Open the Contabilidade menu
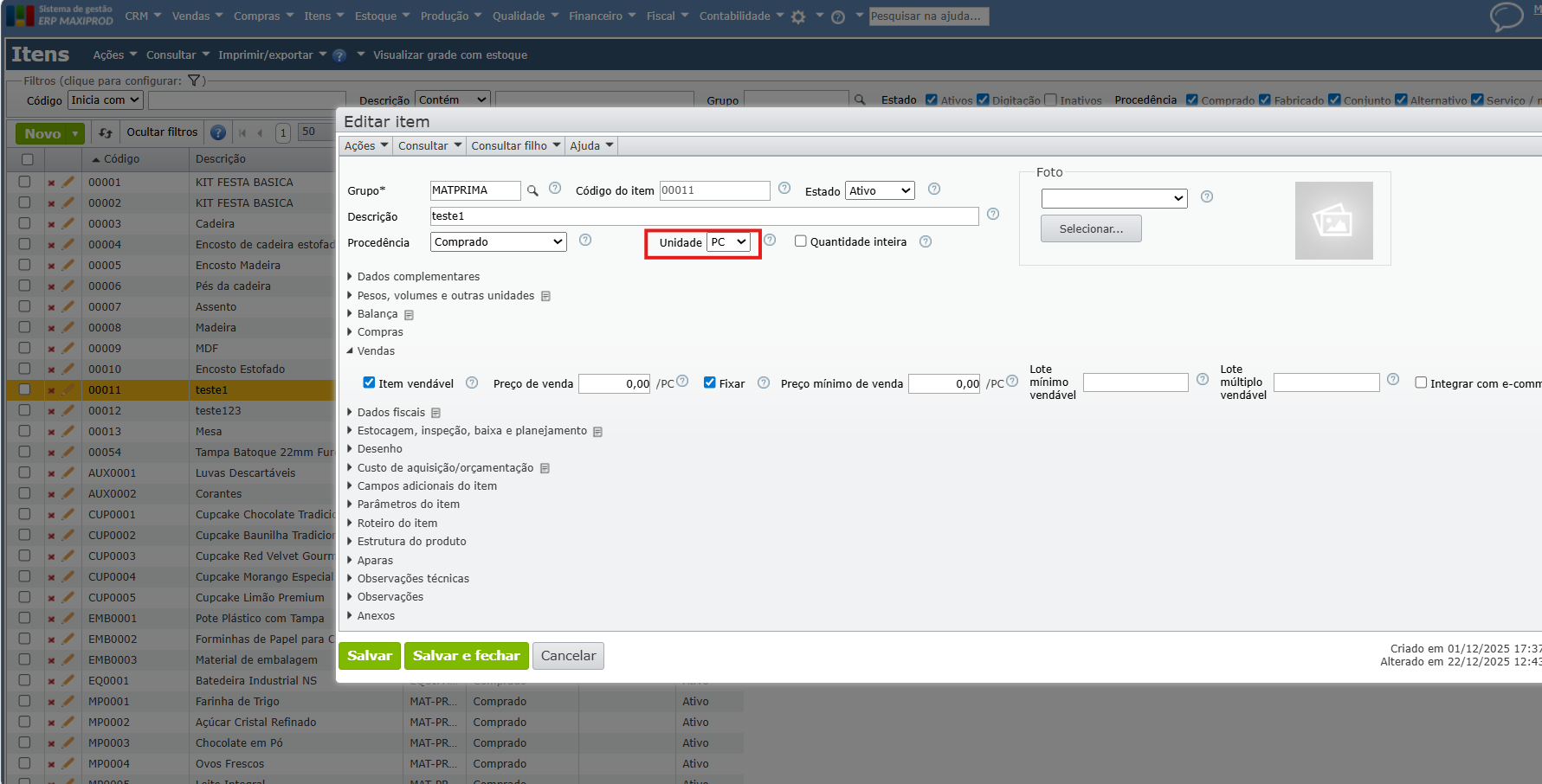 [741, 16]
